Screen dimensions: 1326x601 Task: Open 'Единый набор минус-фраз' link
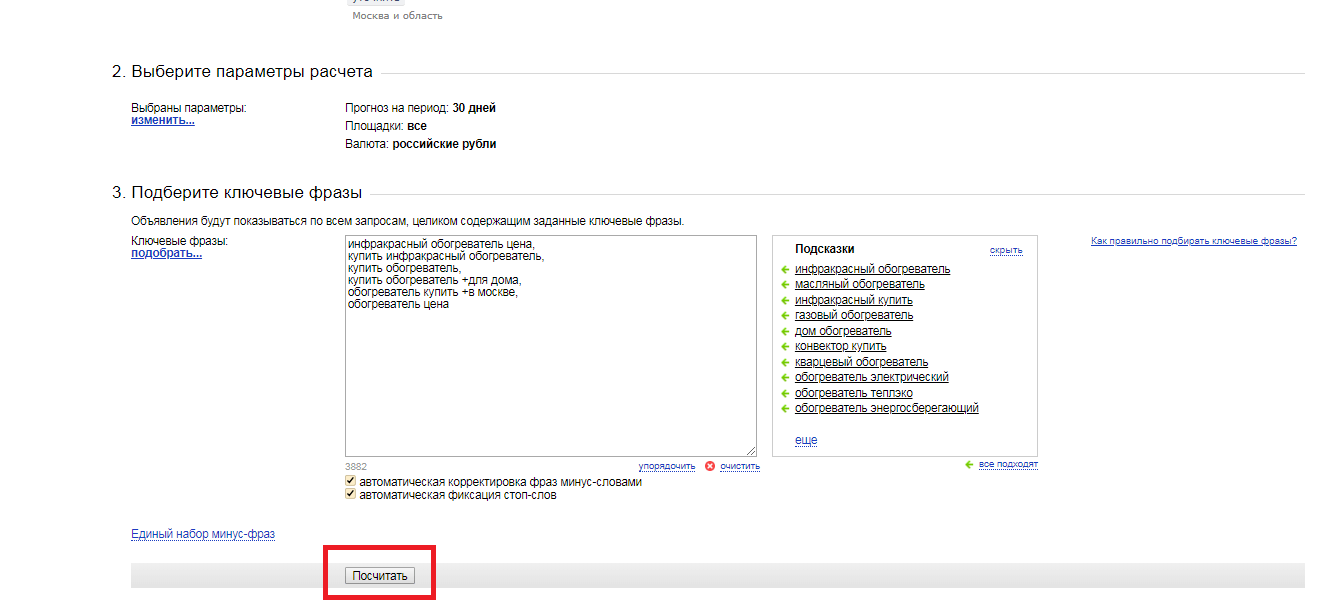[203, 534]
